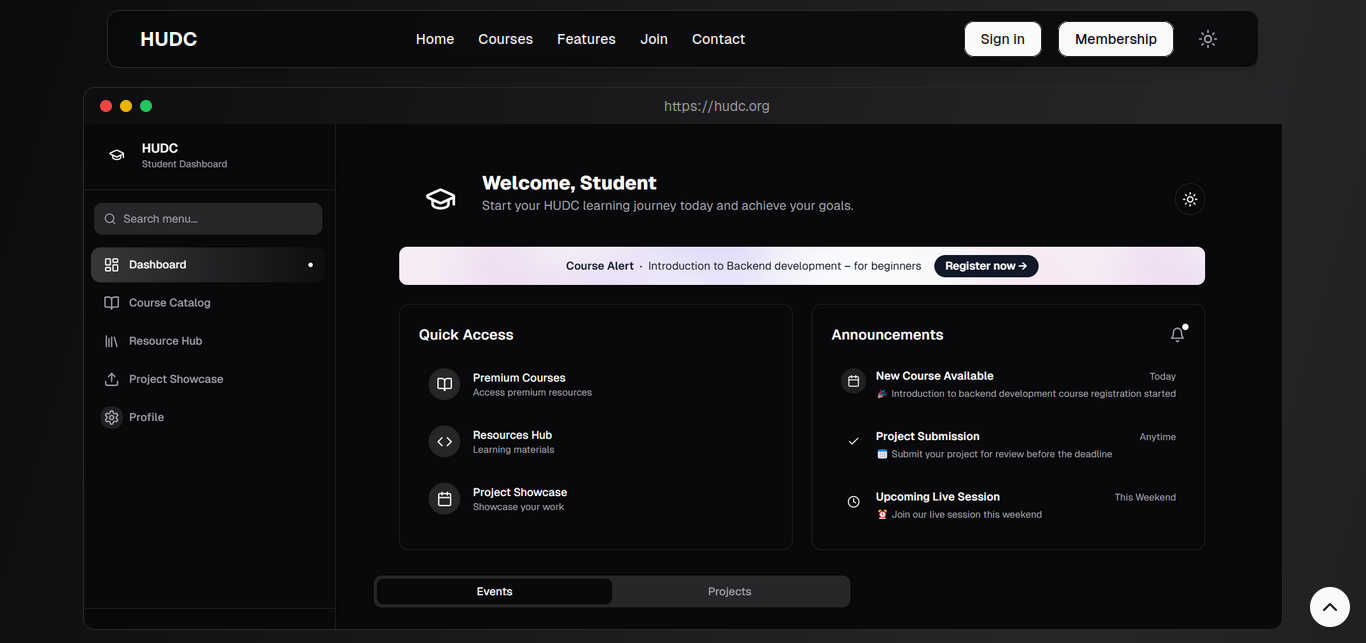Screen dimensions: 1366x643
Task: Open the Membership button
Action: (1115, 39)
